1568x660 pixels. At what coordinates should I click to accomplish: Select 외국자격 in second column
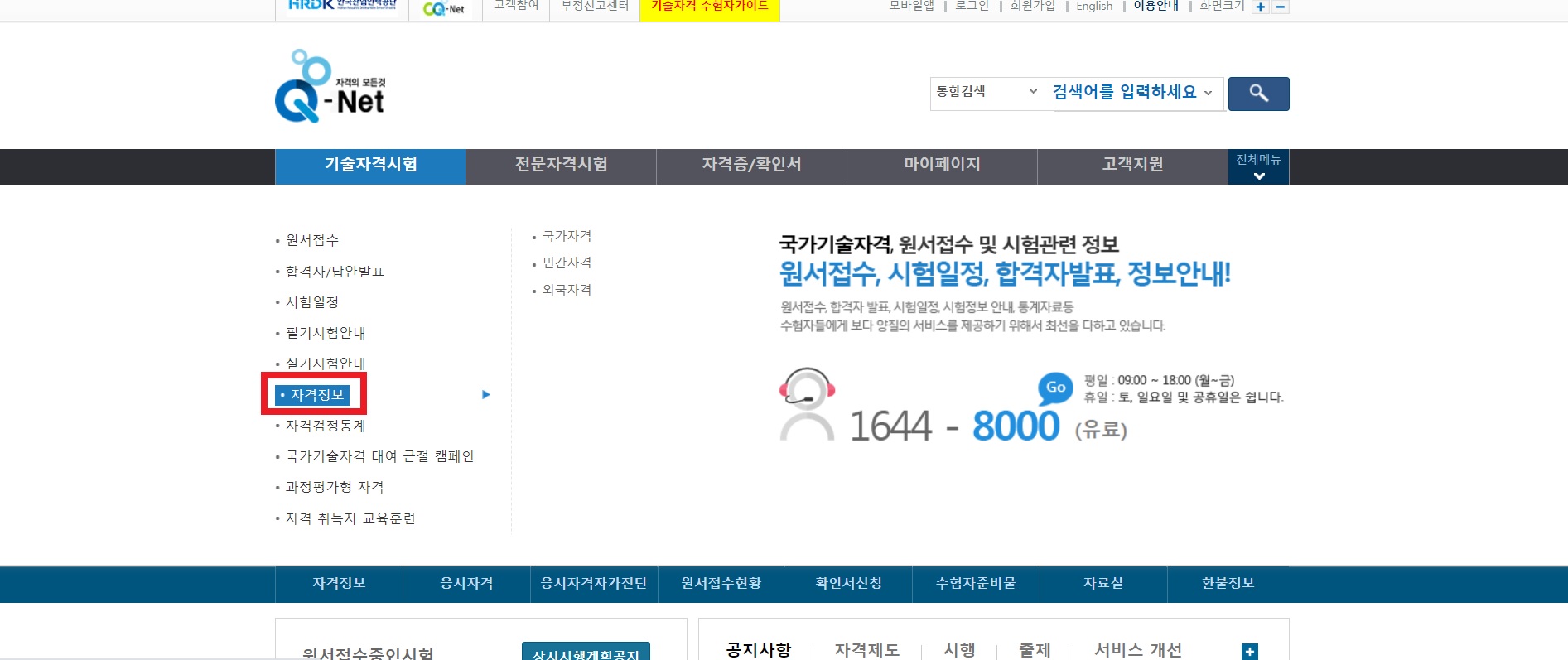pyautogui.click(x=567, y=290)
